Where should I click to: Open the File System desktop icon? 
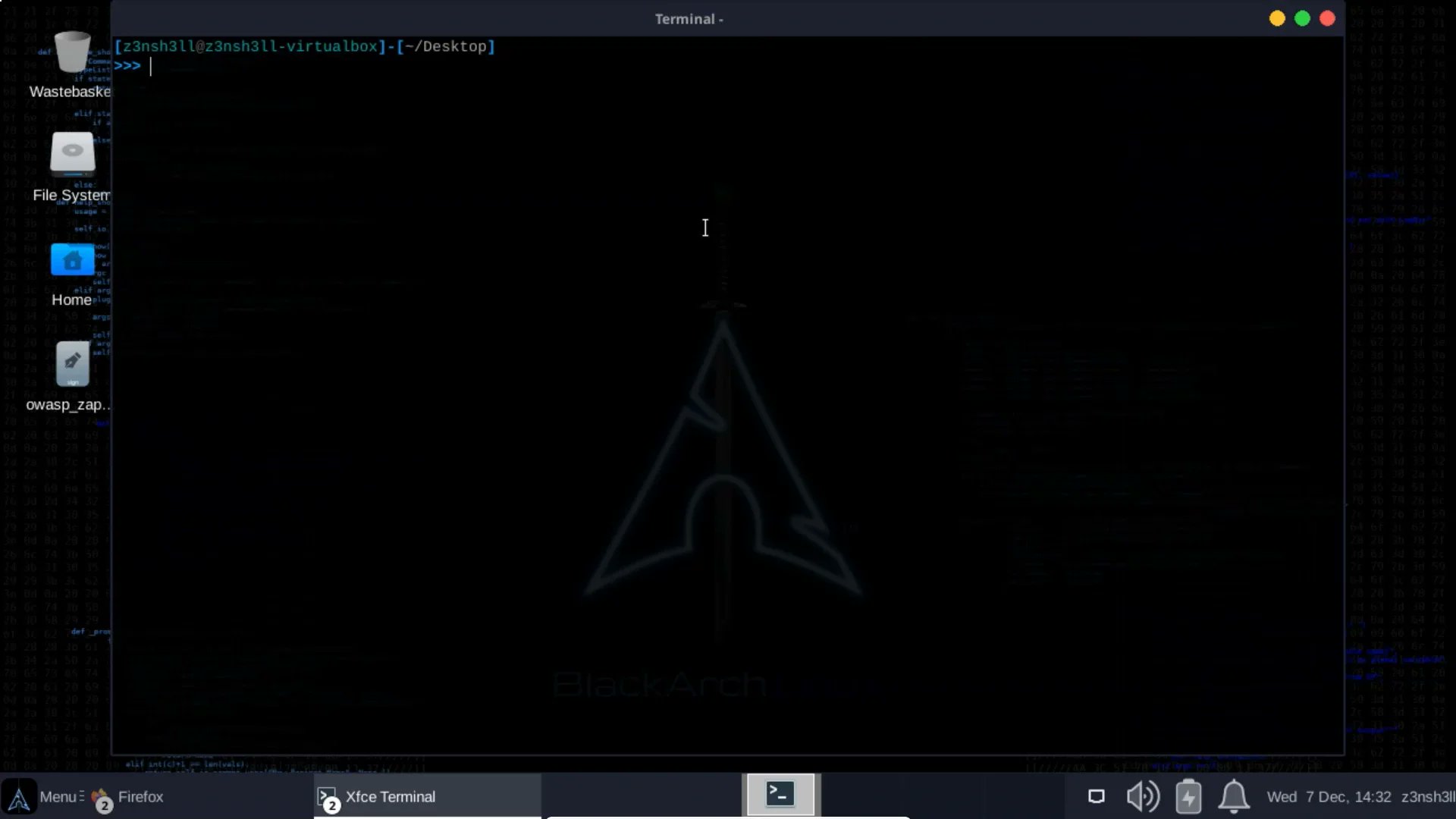tap(72, 155)
